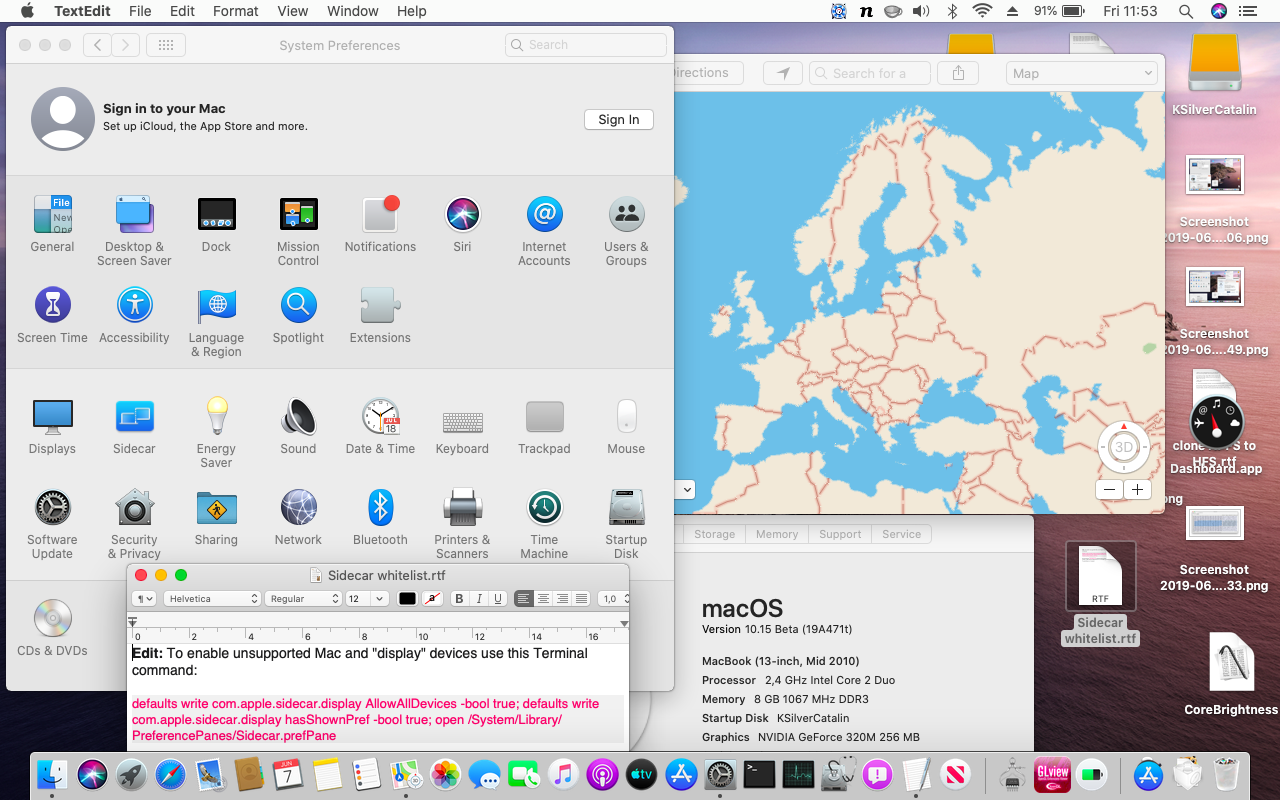
Task: Open Time Machine preferences
Action: click(544, 524)
